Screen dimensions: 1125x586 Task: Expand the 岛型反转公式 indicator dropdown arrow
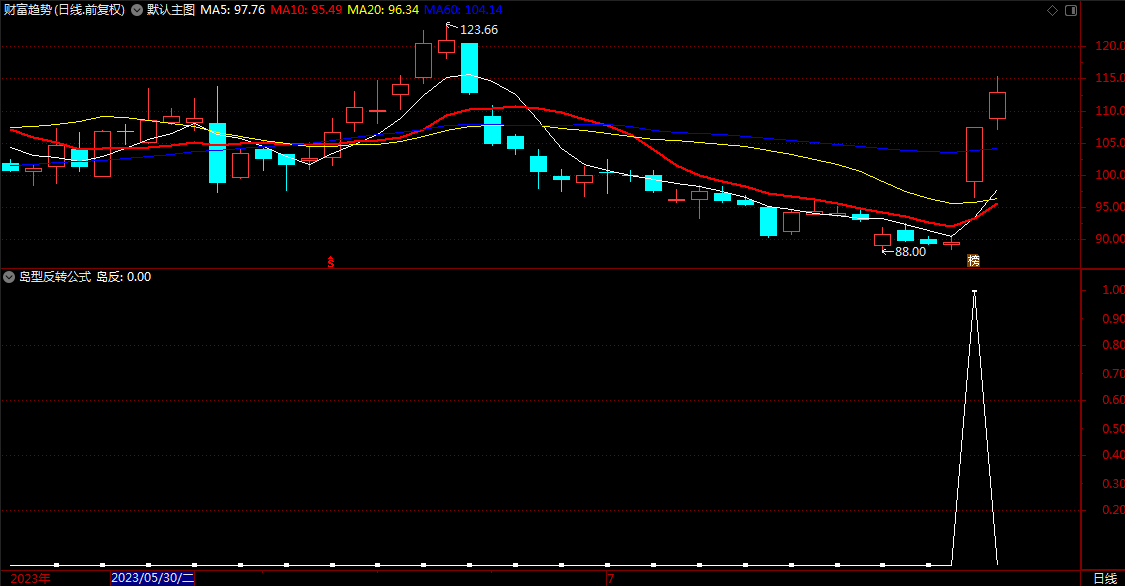tap(9, 277)
